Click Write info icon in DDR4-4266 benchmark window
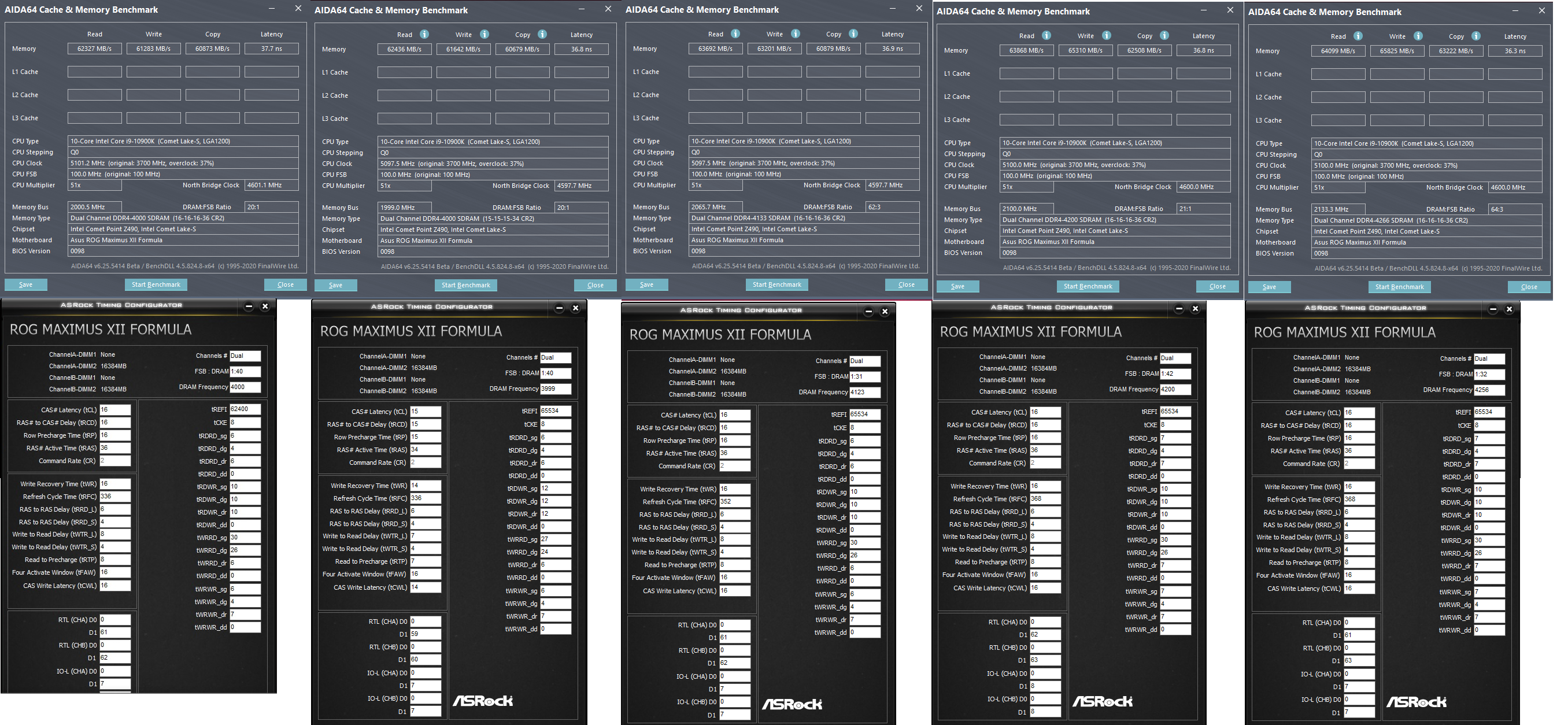The width and height of the screenshot is (1568, 725). (x=1418, y=36)
